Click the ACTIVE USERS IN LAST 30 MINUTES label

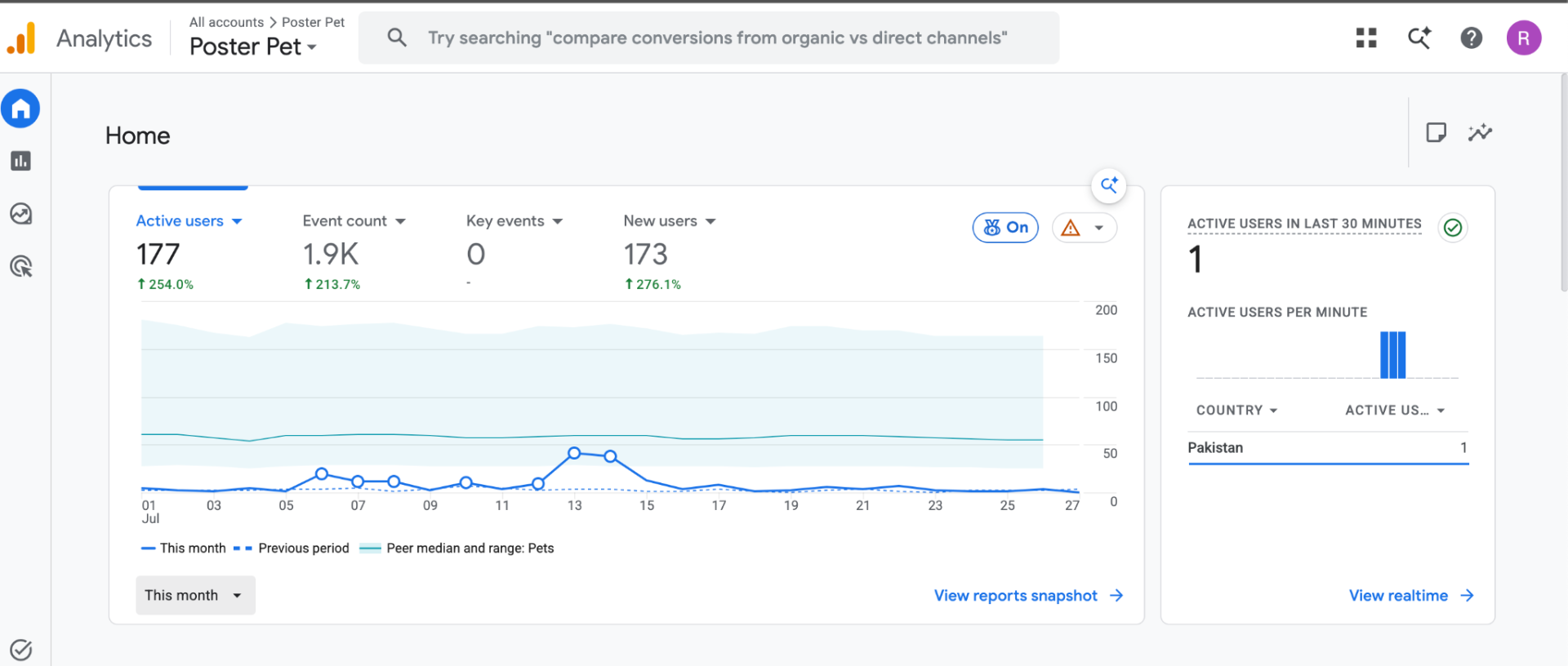[1304, 224]
